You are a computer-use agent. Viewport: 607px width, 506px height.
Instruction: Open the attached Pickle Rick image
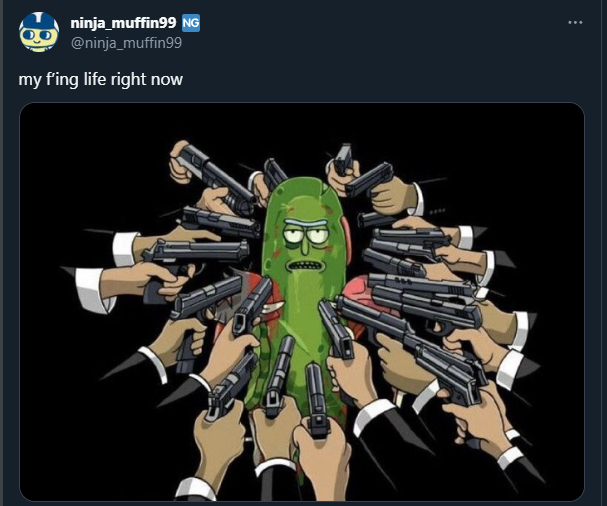(302, 302)
